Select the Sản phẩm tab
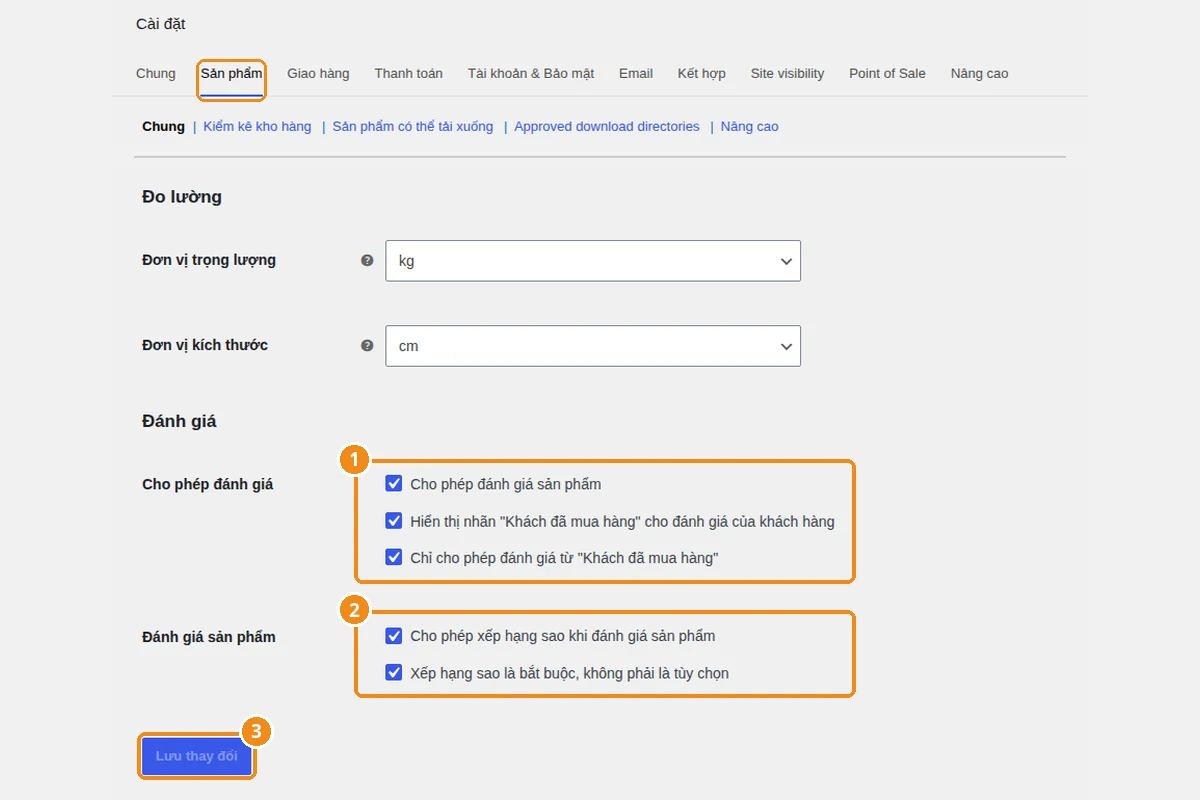Image resolution: width=1200 pixels, height=800 pixels. [231, 73]
